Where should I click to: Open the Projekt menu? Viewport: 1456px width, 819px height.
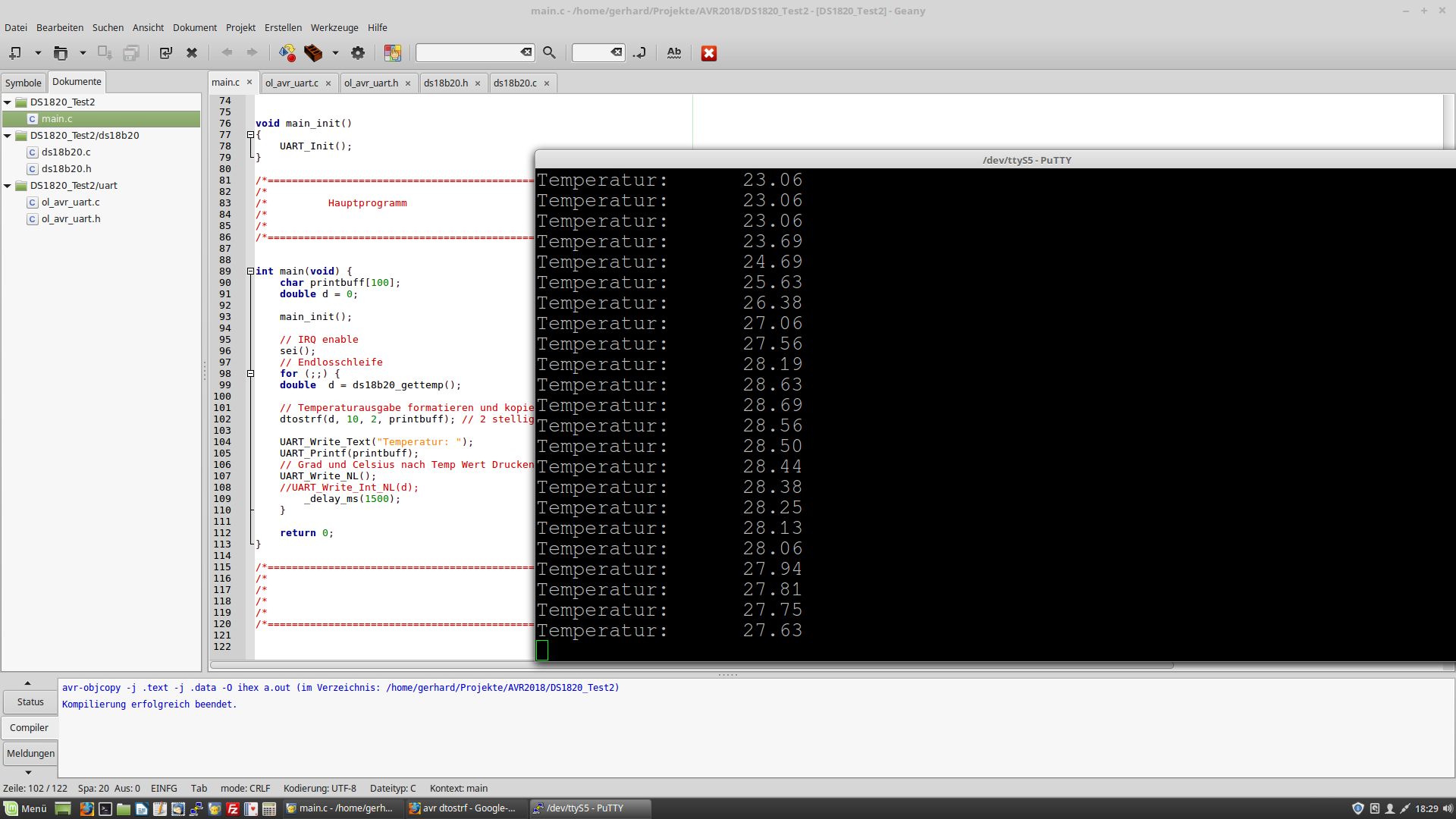click(240, 27)
